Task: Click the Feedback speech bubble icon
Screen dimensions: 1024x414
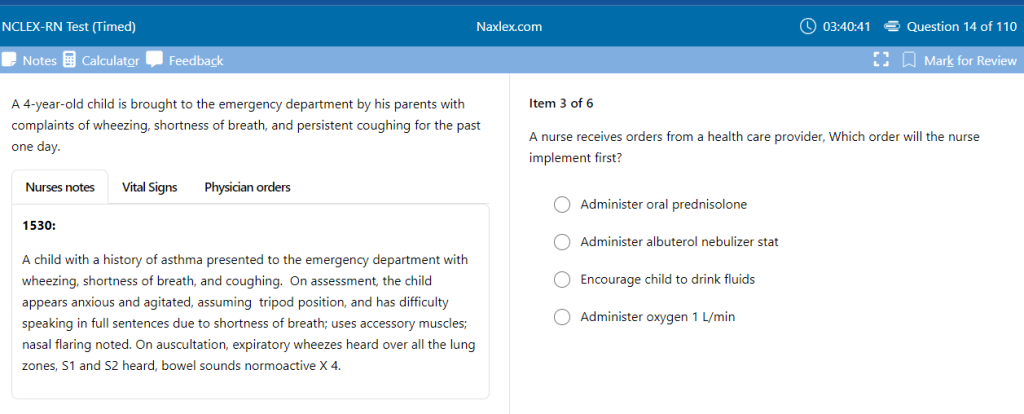Action: click(155, 60)
